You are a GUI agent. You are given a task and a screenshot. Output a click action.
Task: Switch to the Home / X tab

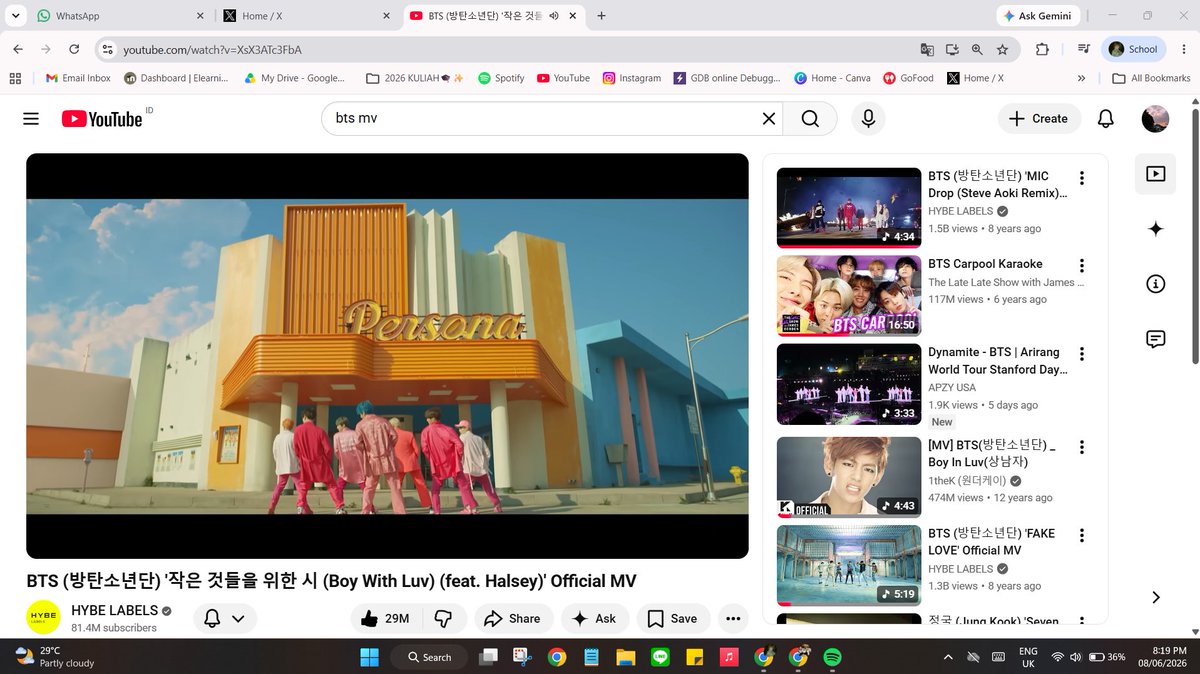click(x=305, y=16)
